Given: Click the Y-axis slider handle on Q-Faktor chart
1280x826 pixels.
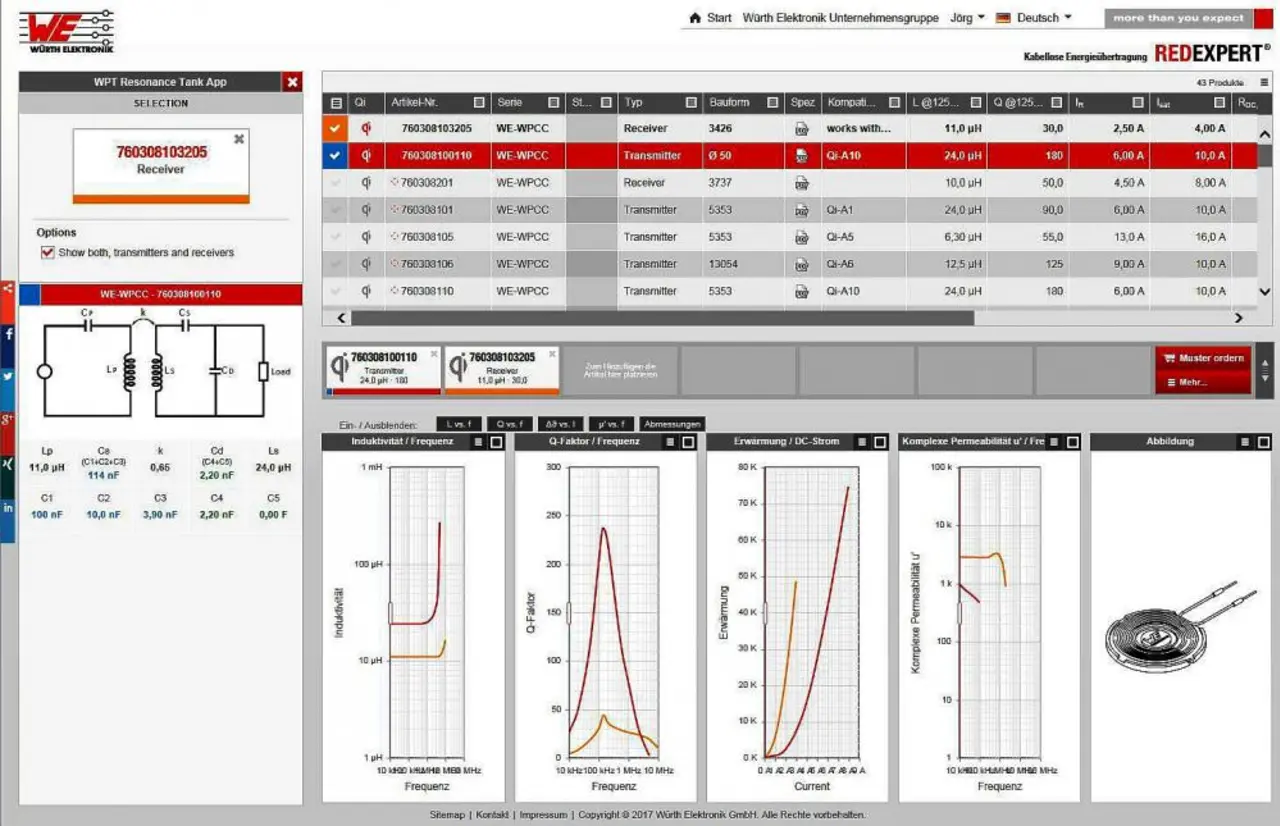Looking at the screenshot, I should coord(569,613).
